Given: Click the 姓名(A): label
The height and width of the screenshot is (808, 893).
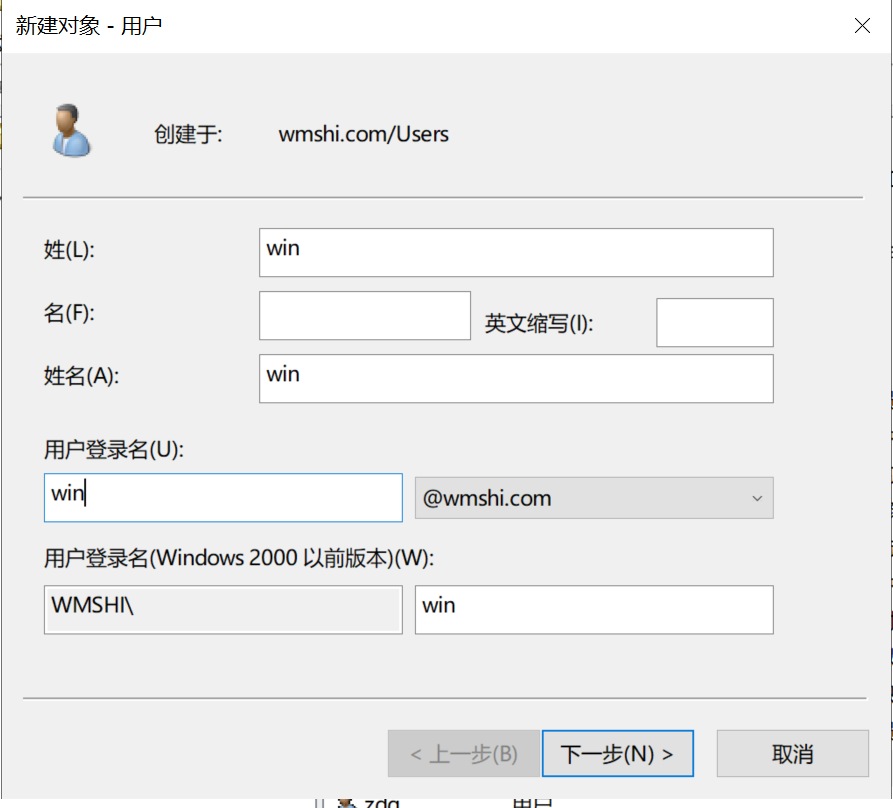Looking at the screenshot, I should click(x=81, y=376).
